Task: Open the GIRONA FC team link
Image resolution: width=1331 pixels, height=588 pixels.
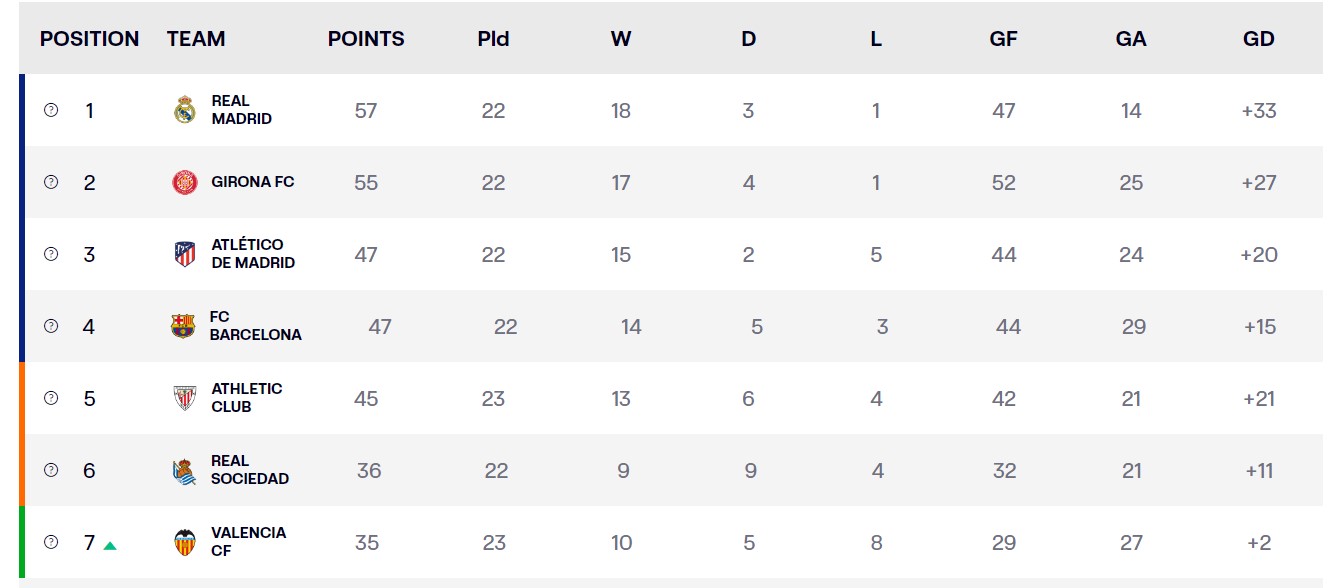Action: click(253, 182)
